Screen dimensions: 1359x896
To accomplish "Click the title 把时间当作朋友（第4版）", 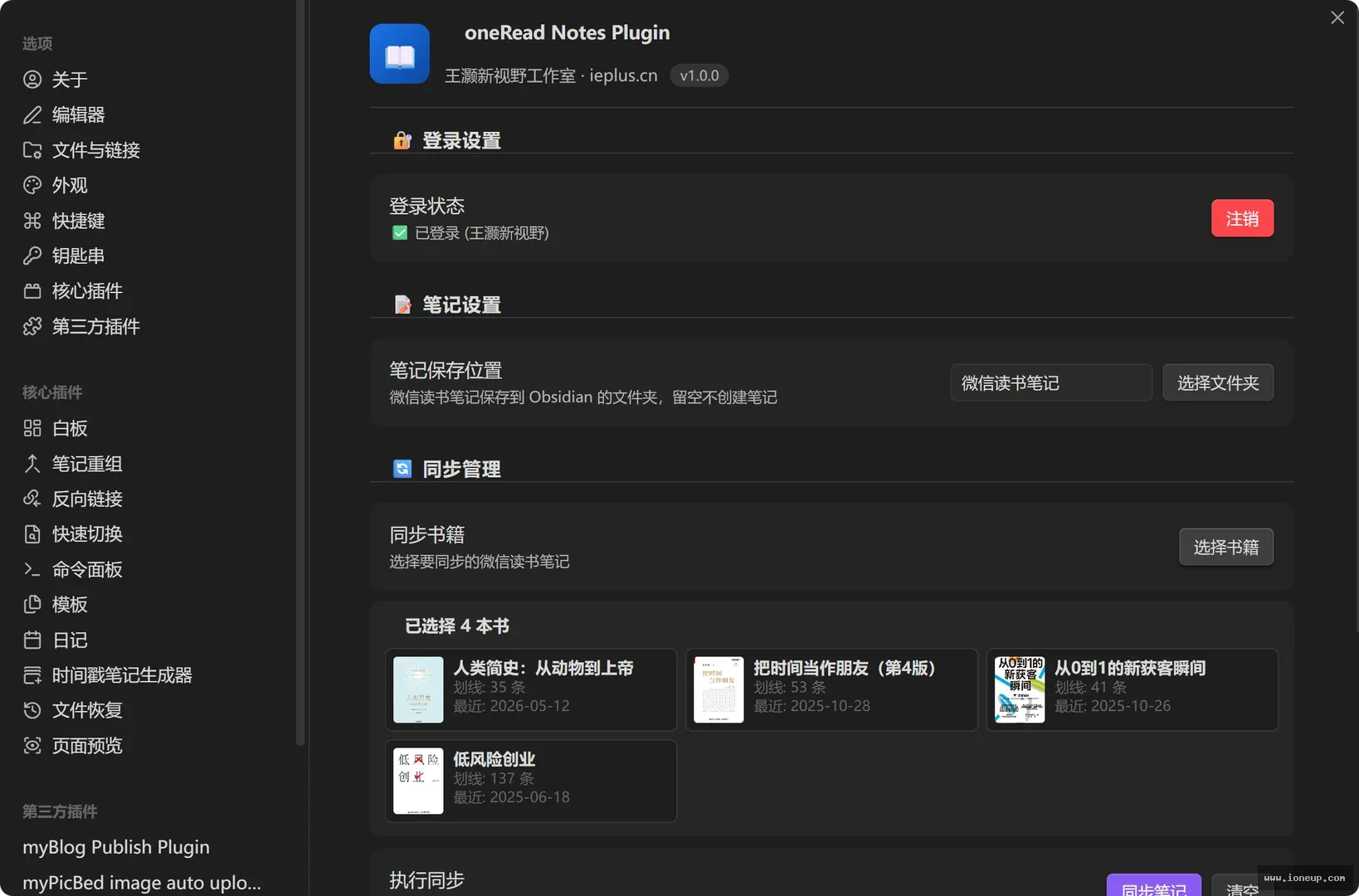I will point(845,668).
